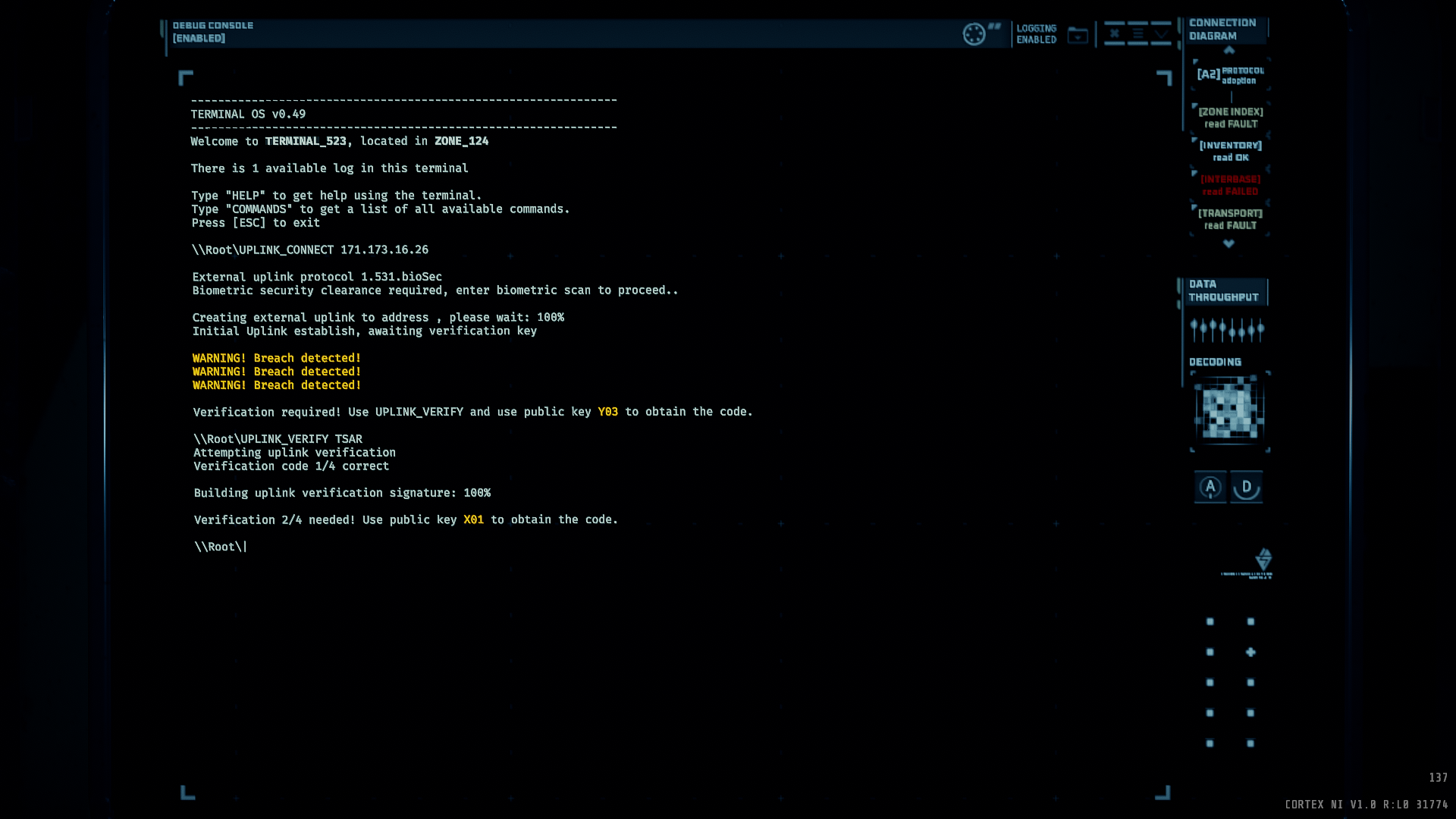The image size is (1456, 819).
Task: Select the Connection Diagram panel header
Action: 1222,30
